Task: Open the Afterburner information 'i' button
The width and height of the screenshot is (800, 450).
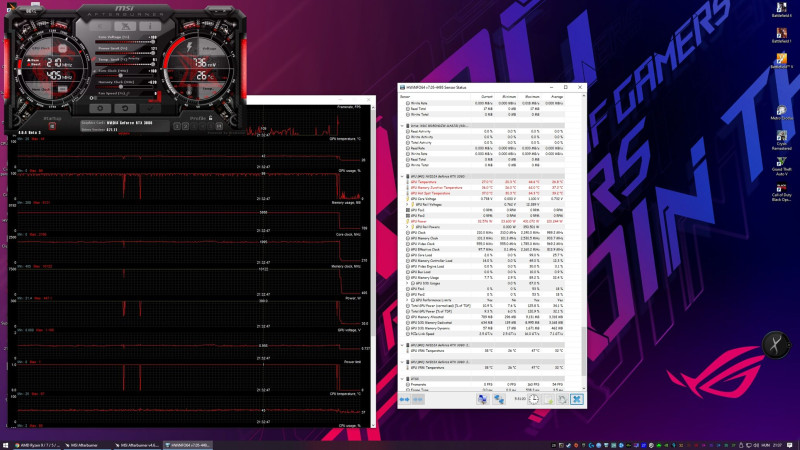Action: point(150,26)
